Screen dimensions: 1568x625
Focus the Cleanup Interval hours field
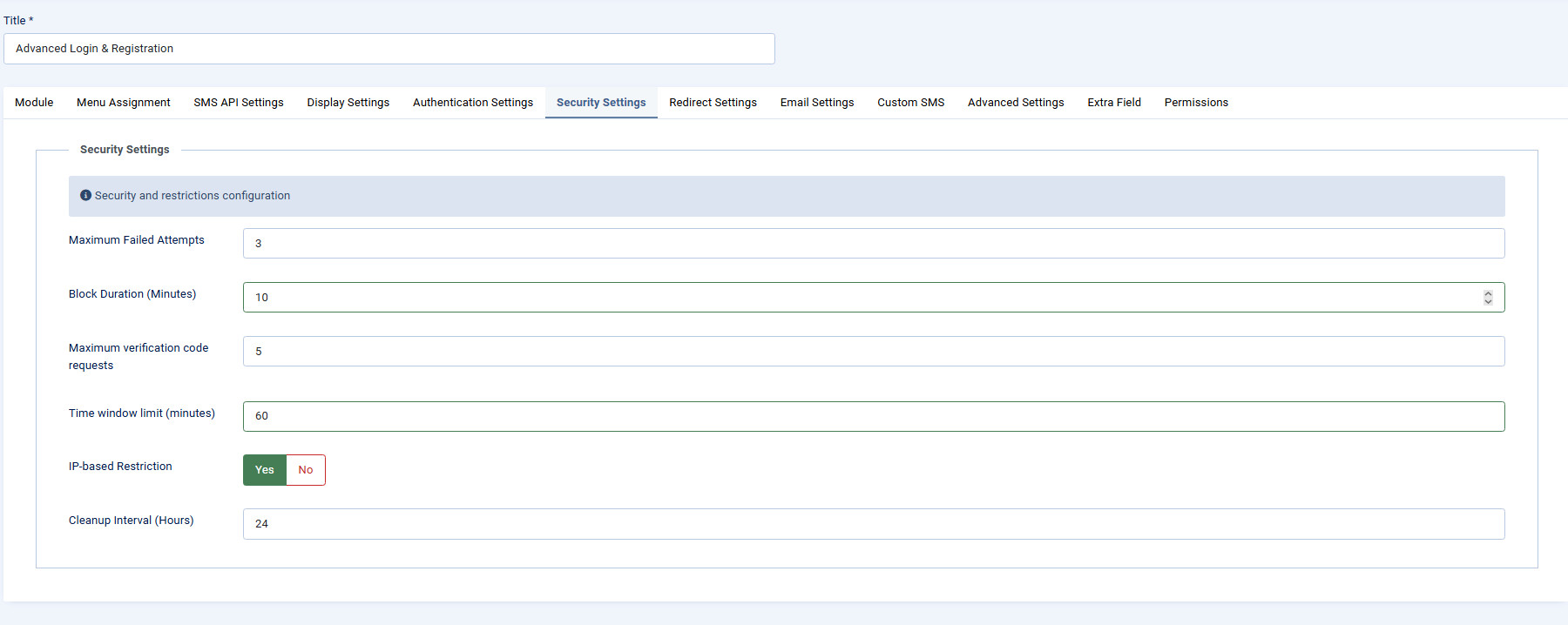(x=873, y=524)
